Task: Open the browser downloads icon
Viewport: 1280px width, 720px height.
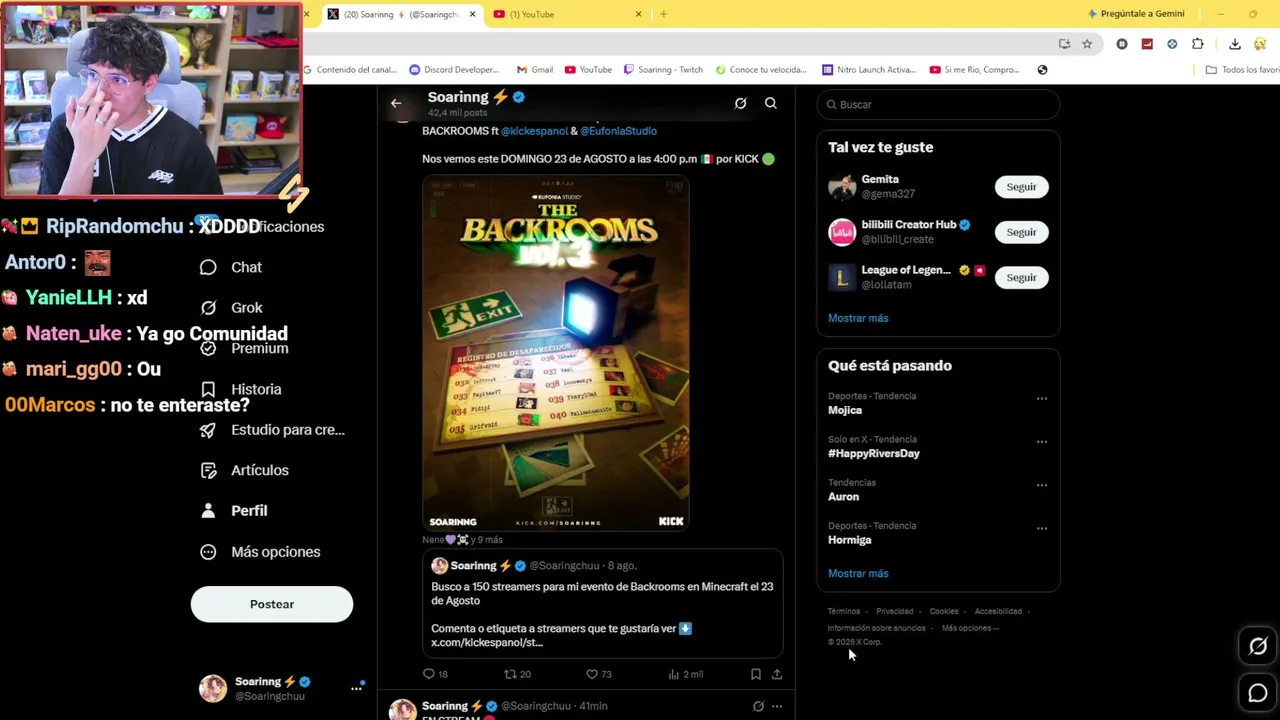Action: [x=1235, y=44]
